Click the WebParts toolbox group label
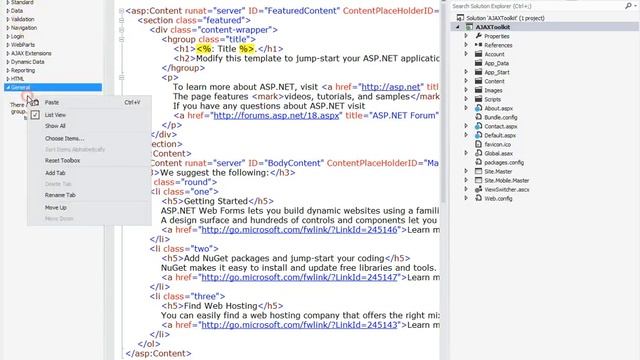This screenshot has width=640, height=360. click(23, 45)
